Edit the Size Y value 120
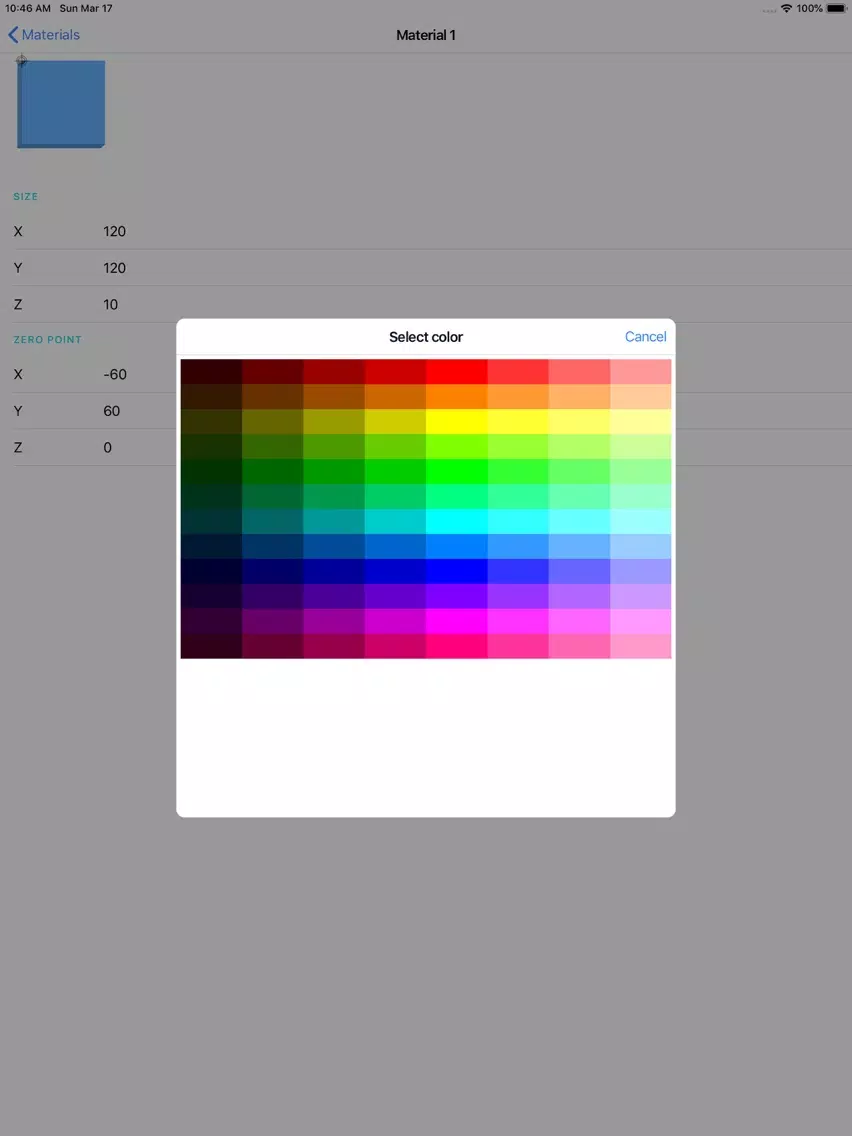The height and width of the screenshot is (1136, 852). [x=114, y=268]
